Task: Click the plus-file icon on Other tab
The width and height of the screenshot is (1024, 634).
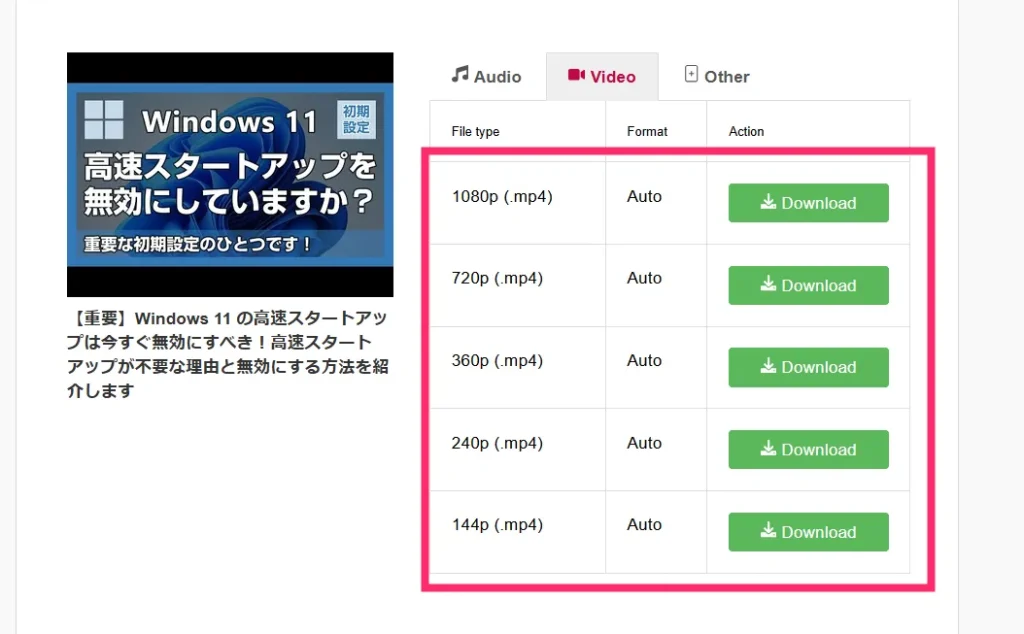Action: (691, 74)
